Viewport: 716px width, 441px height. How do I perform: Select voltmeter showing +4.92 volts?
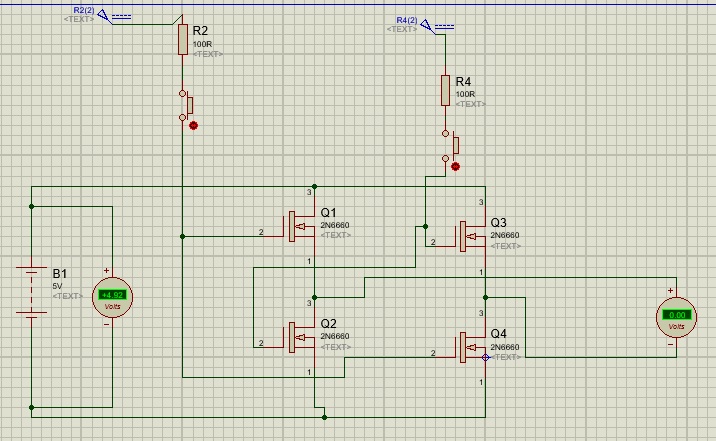(112, 297)
